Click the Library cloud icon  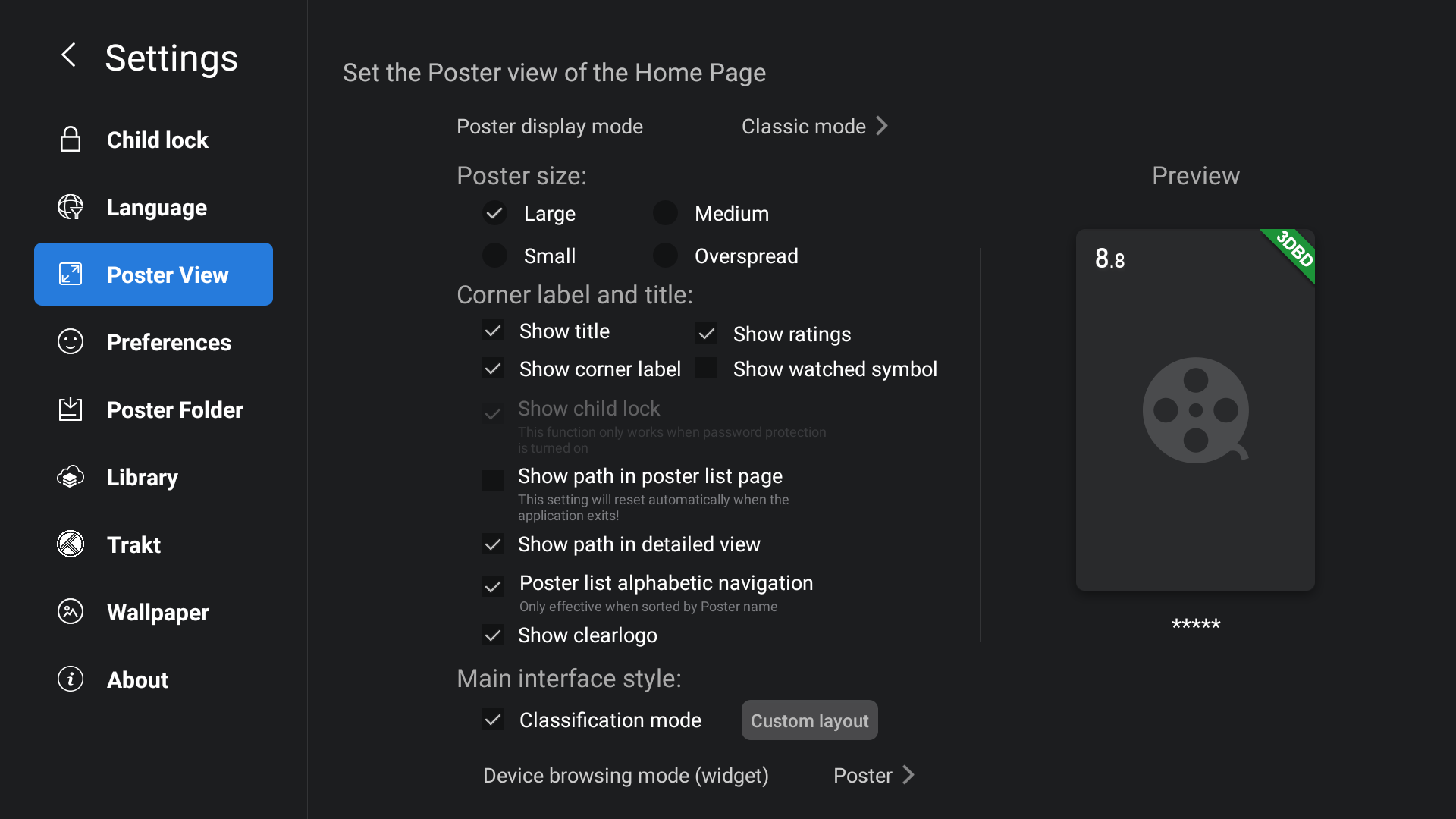(x=71, y=477)
